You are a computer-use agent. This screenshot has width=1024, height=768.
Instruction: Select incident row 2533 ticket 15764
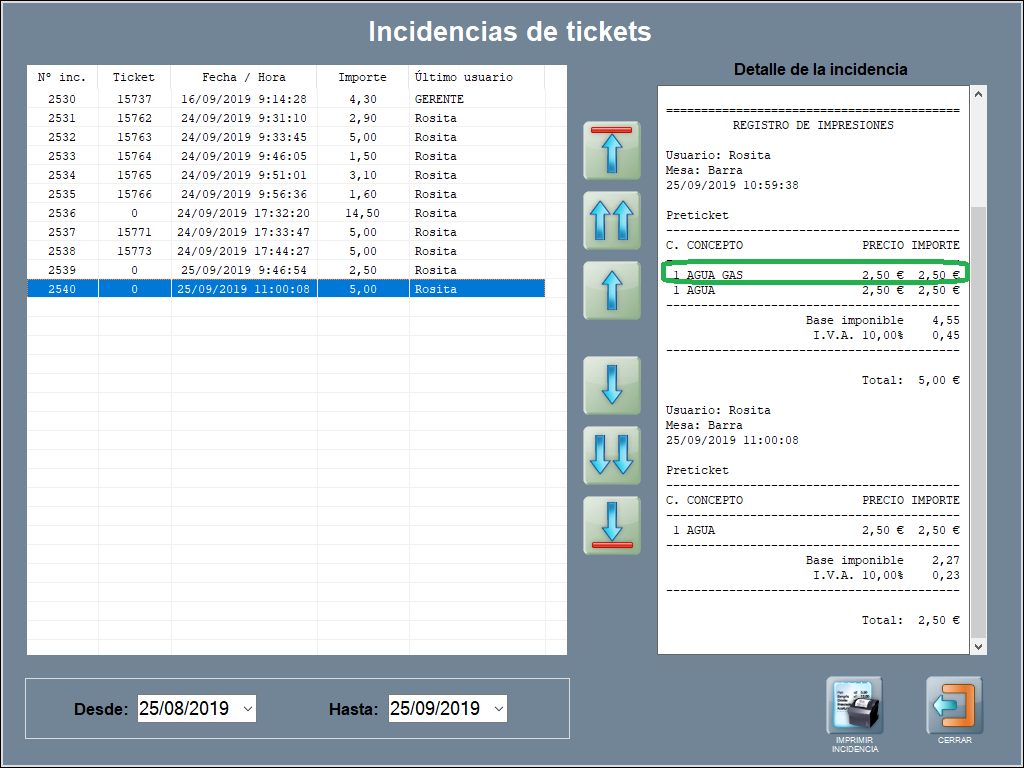point(285,156)
